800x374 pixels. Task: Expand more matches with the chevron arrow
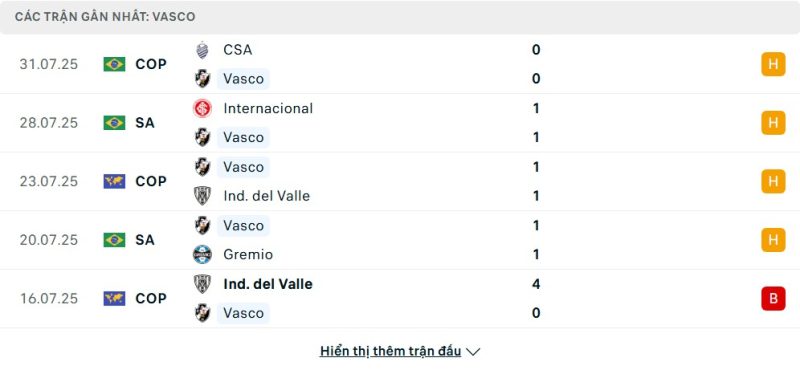473,352
